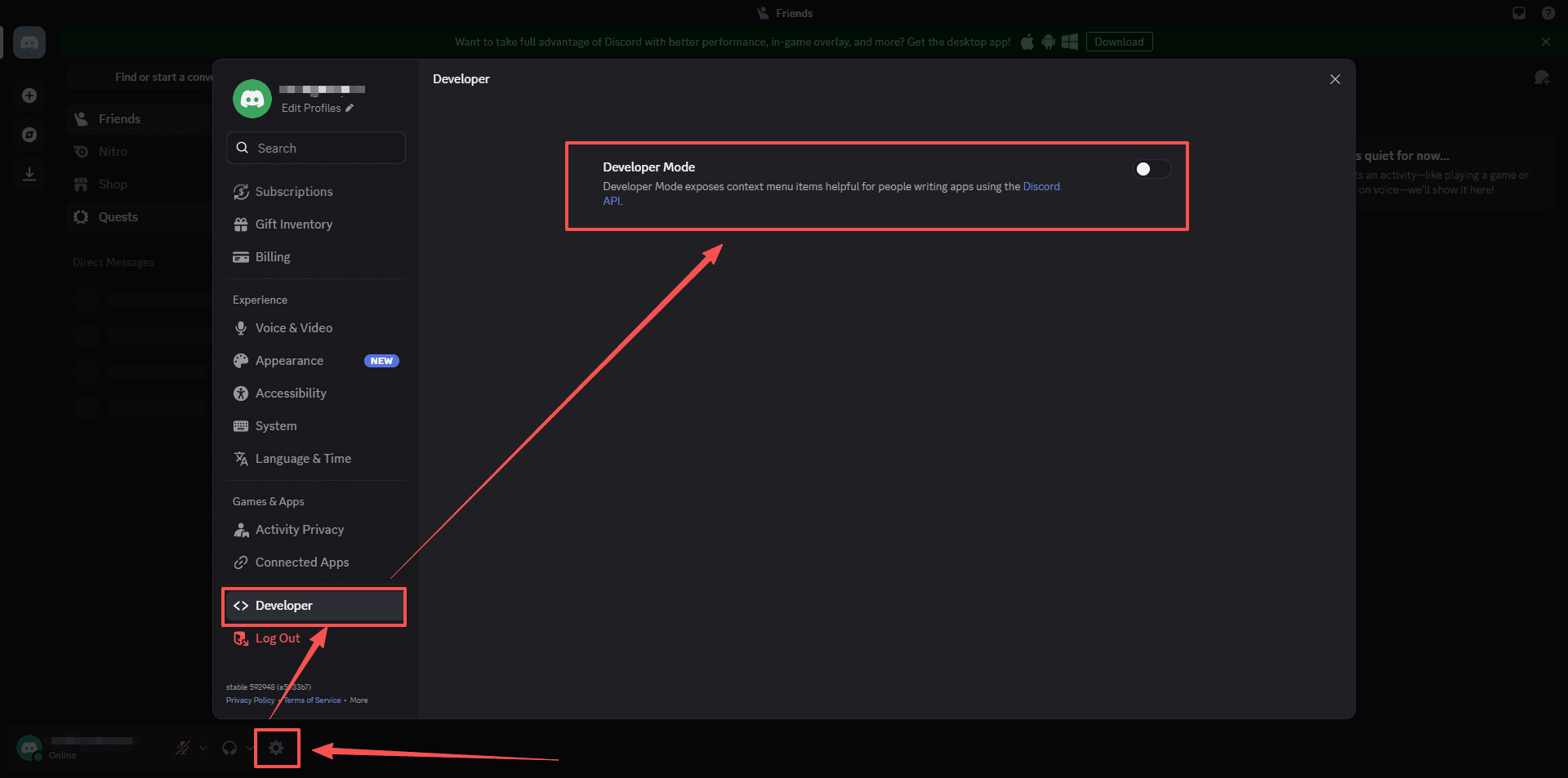
Task: Open the Privacy Policy link
Action: pos(250,700)
